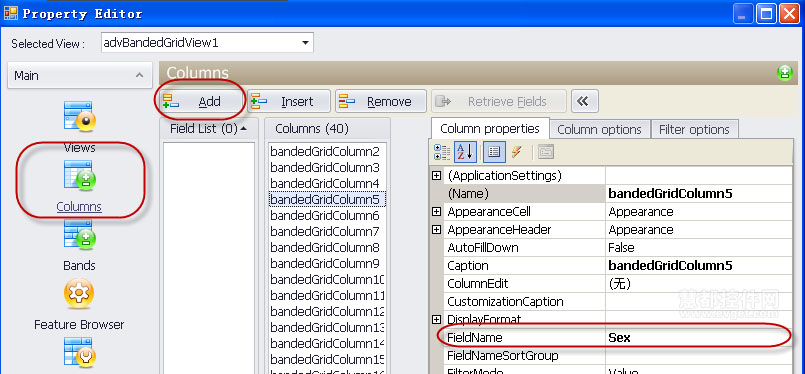The height and width of the screenshot is (374, 805).
Task: Collapse panel with double-chevron button
Action: 584,102
